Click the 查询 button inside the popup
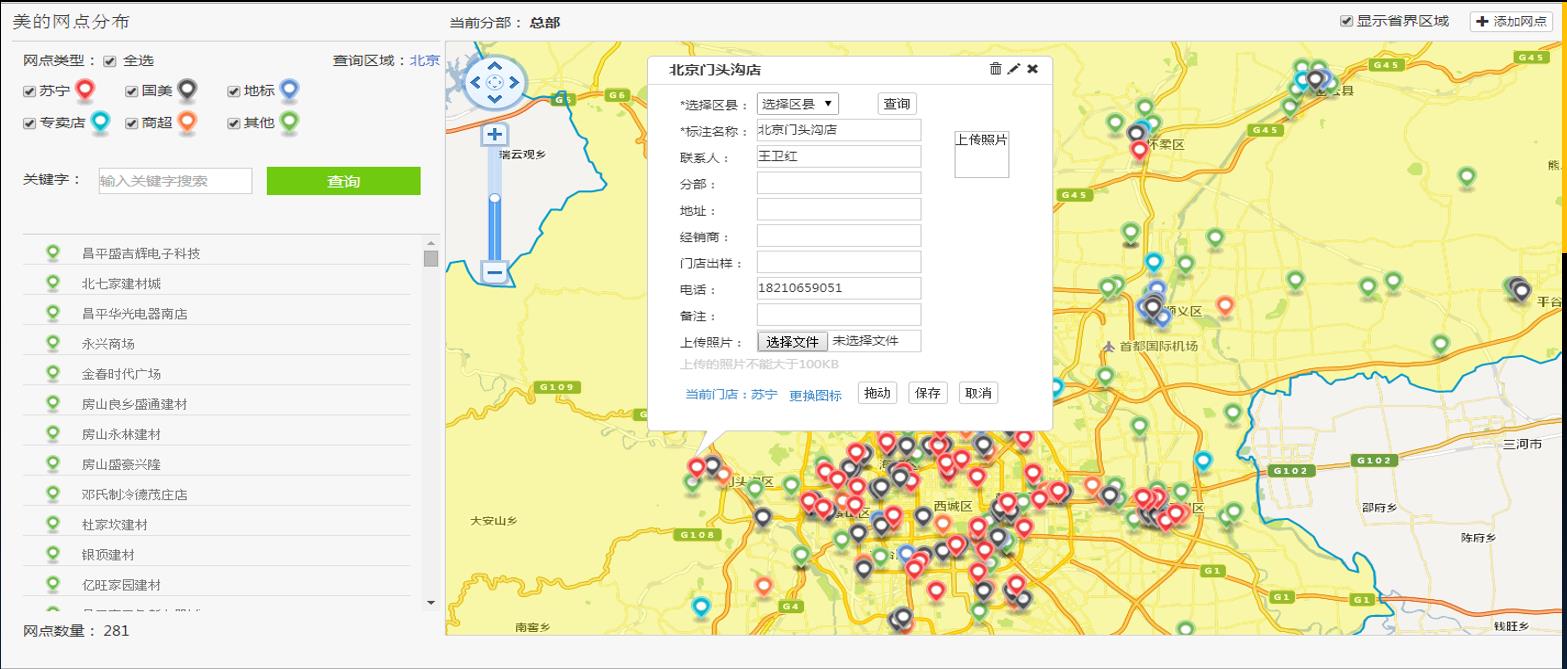1567x669 pixels. 897,104
